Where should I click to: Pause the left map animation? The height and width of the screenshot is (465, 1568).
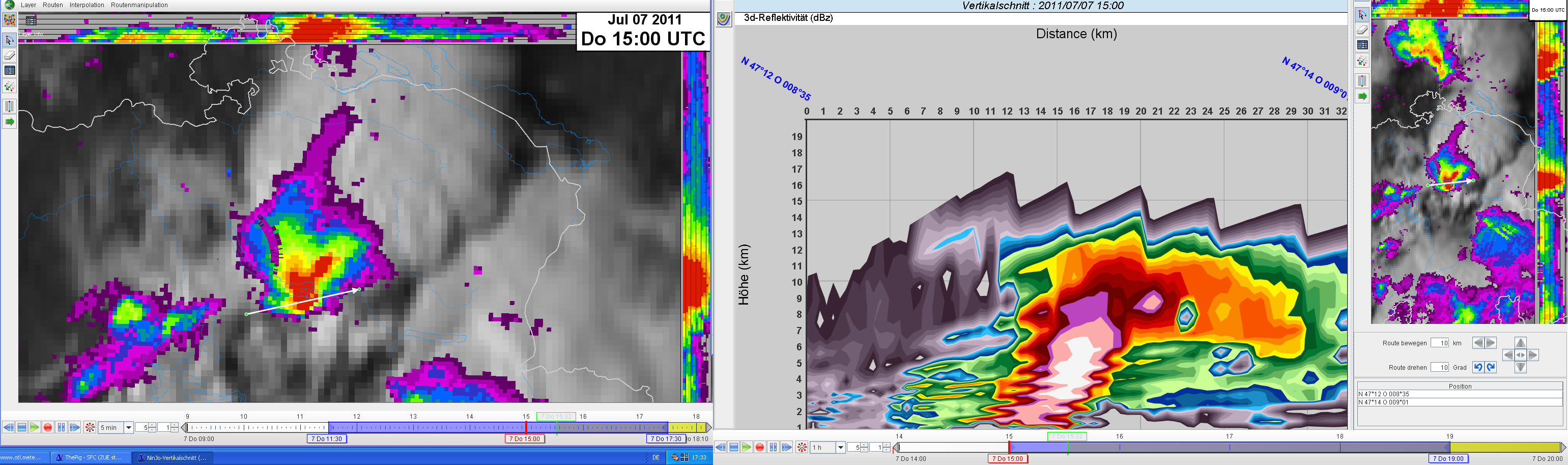[62, 427]
